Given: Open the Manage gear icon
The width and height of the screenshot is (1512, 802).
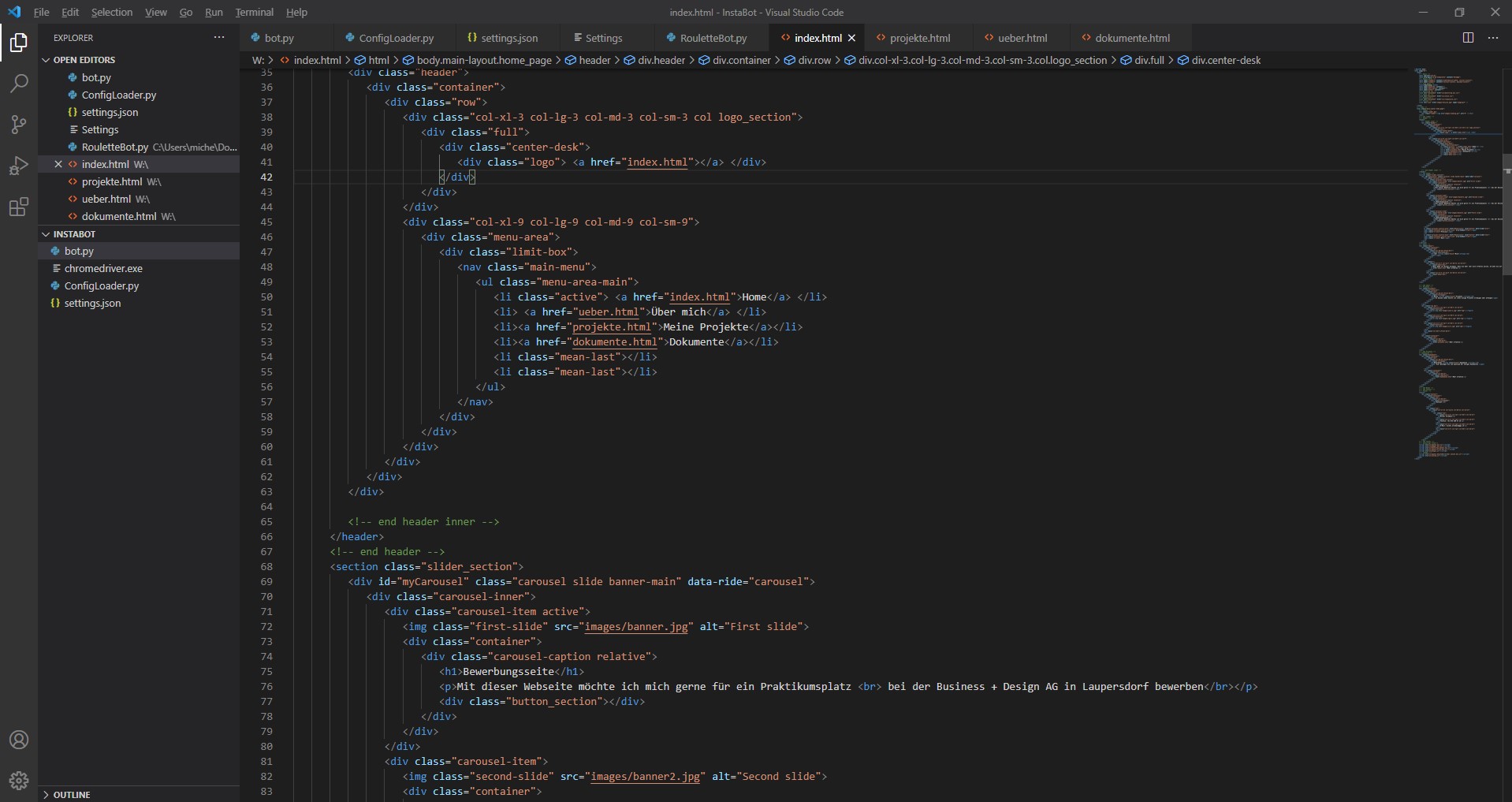Looking at the screenshot, I should coord(19,781).
